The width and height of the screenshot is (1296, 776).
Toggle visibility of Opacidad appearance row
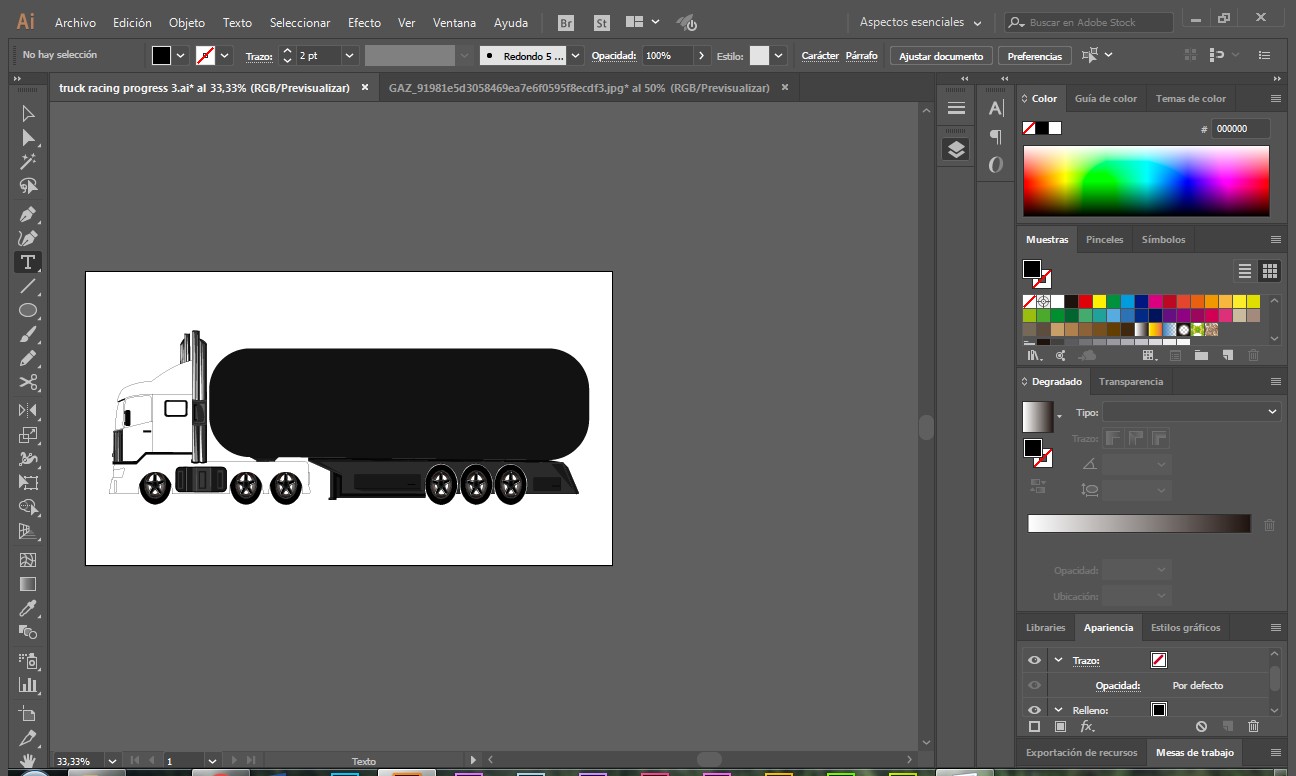[1034, 685]
